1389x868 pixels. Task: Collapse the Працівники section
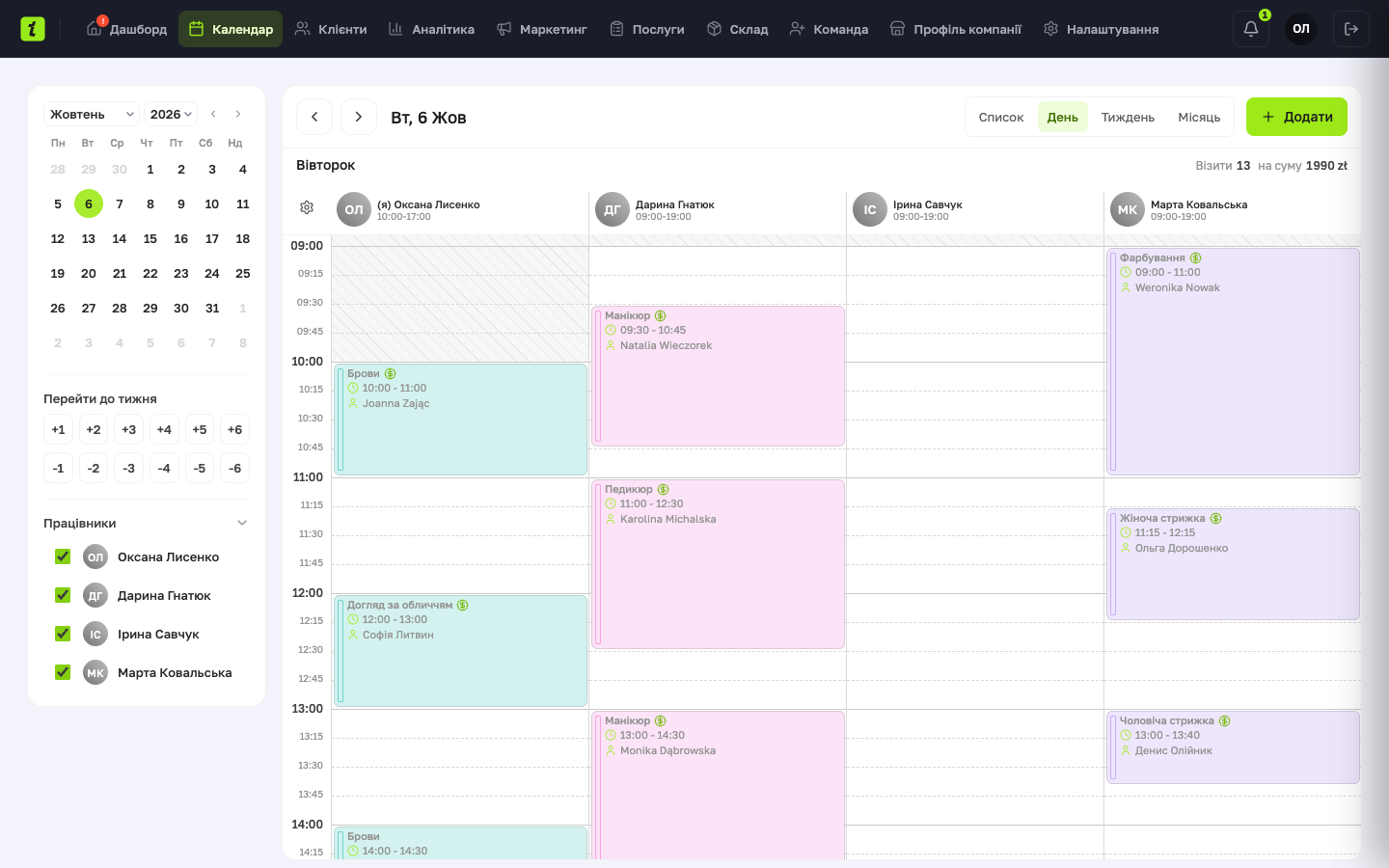(242, 523)
